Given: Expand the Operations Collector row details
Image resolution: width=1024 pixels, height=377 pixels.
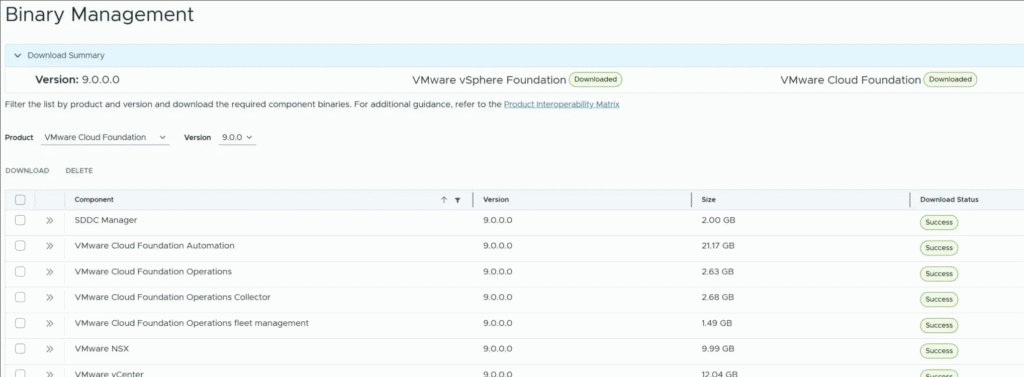Looking at the screenshot, I should (50, 297).
